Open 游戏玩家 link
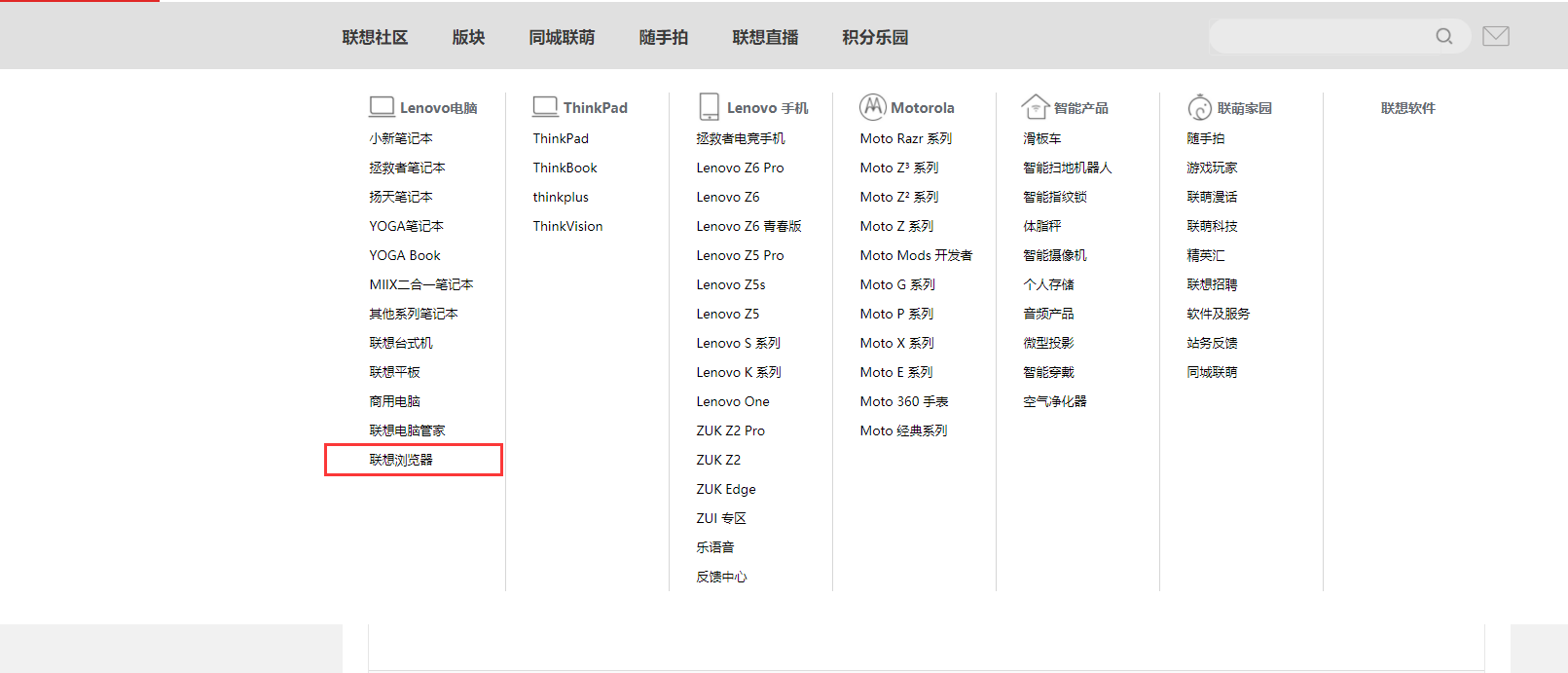This screenshot has width=1568, height=673. [x=1213, y=168]
